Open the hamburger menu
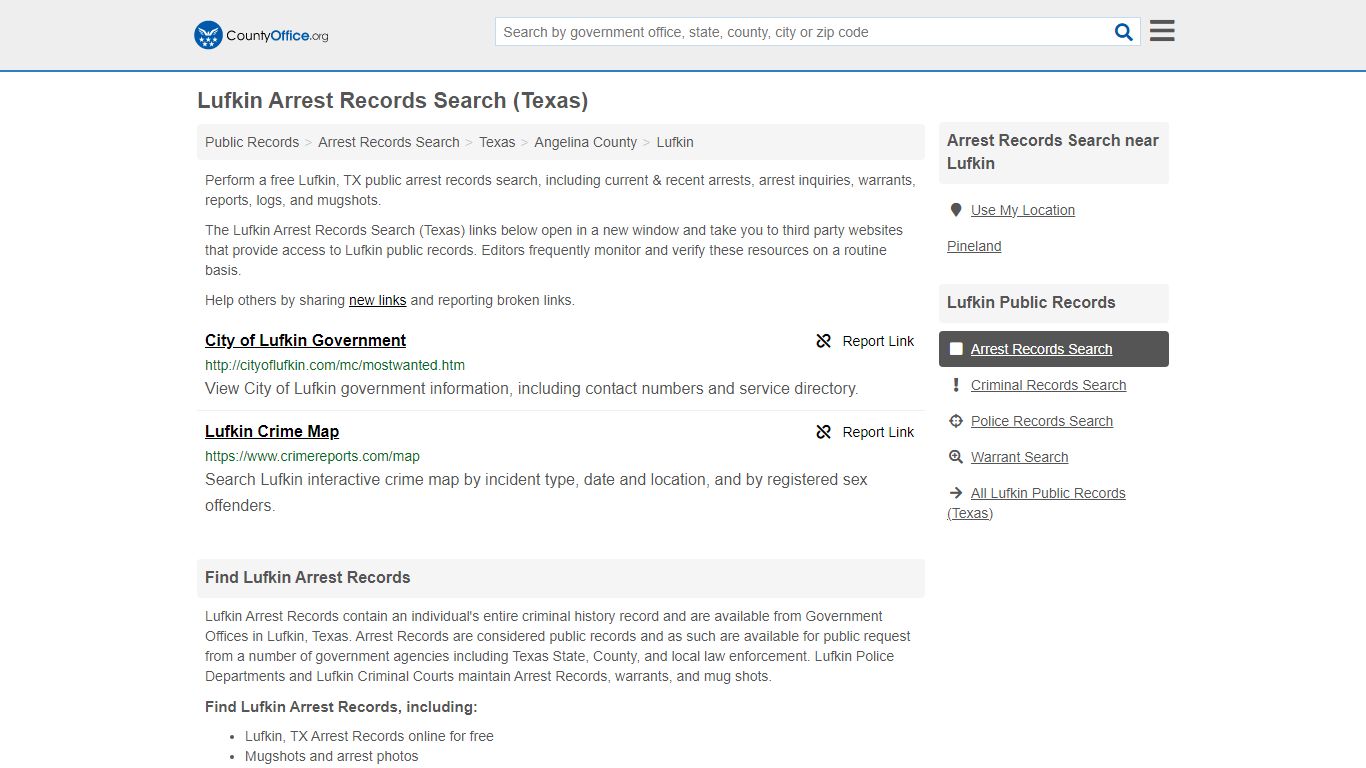This screenshot has width=1366, height=768. coord(1162,31)
